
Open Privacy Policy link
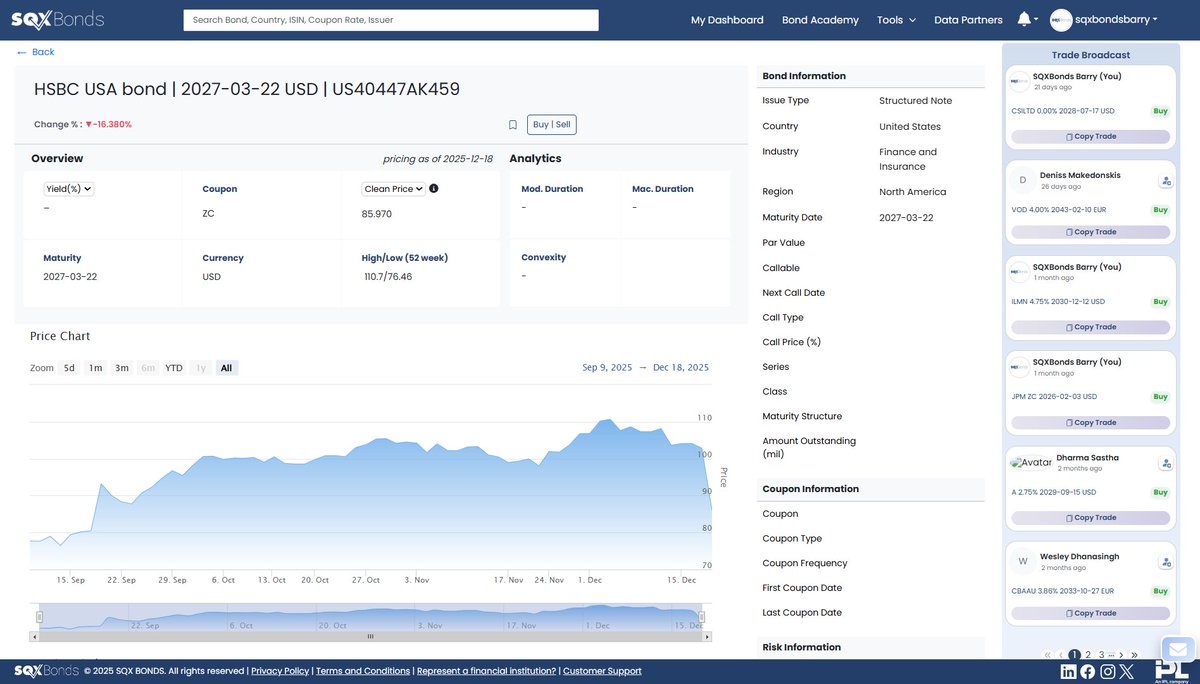280,671
